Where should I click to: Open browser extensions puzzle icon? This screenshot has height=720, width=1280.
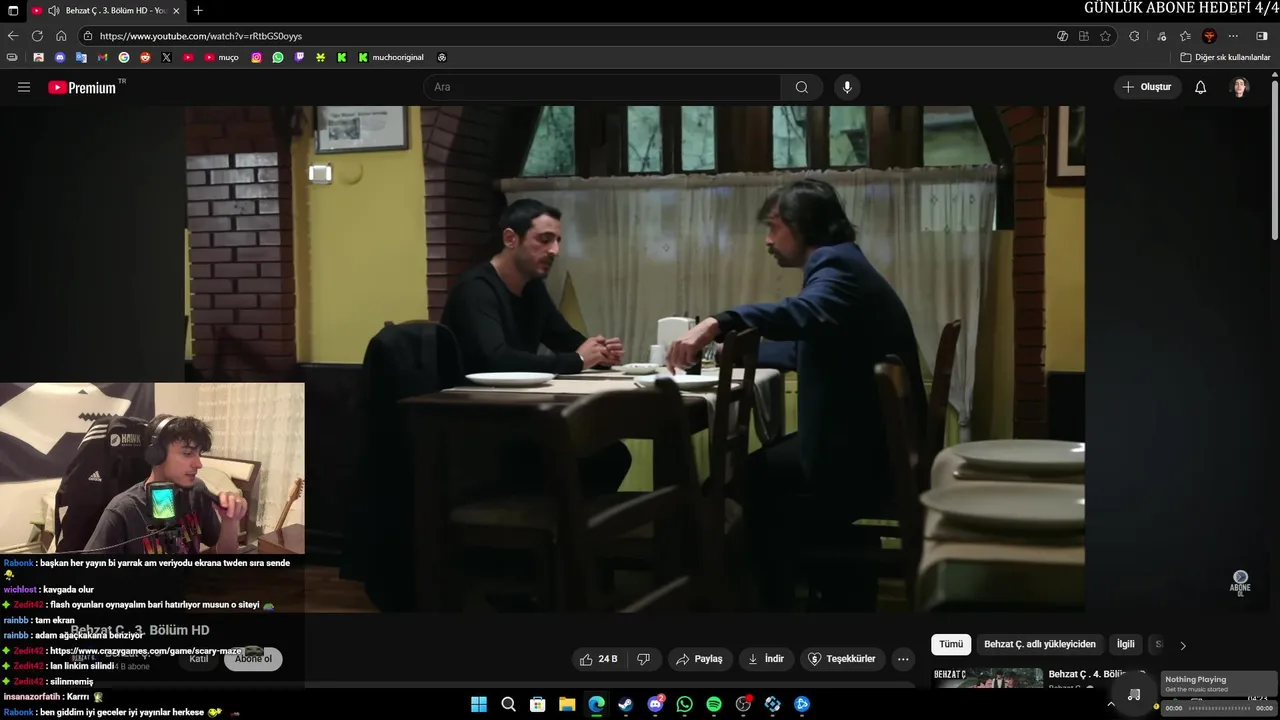click(x=1134, y=36)
